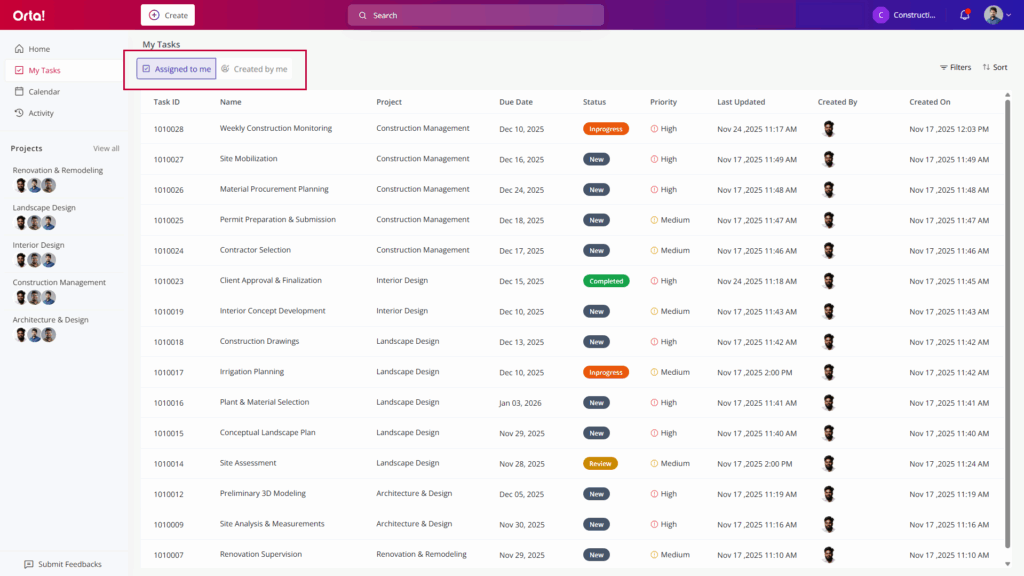The height and width of the screenshot is (576, 1024).
Task: Click the Create button
Action: [x=168, y=15]
